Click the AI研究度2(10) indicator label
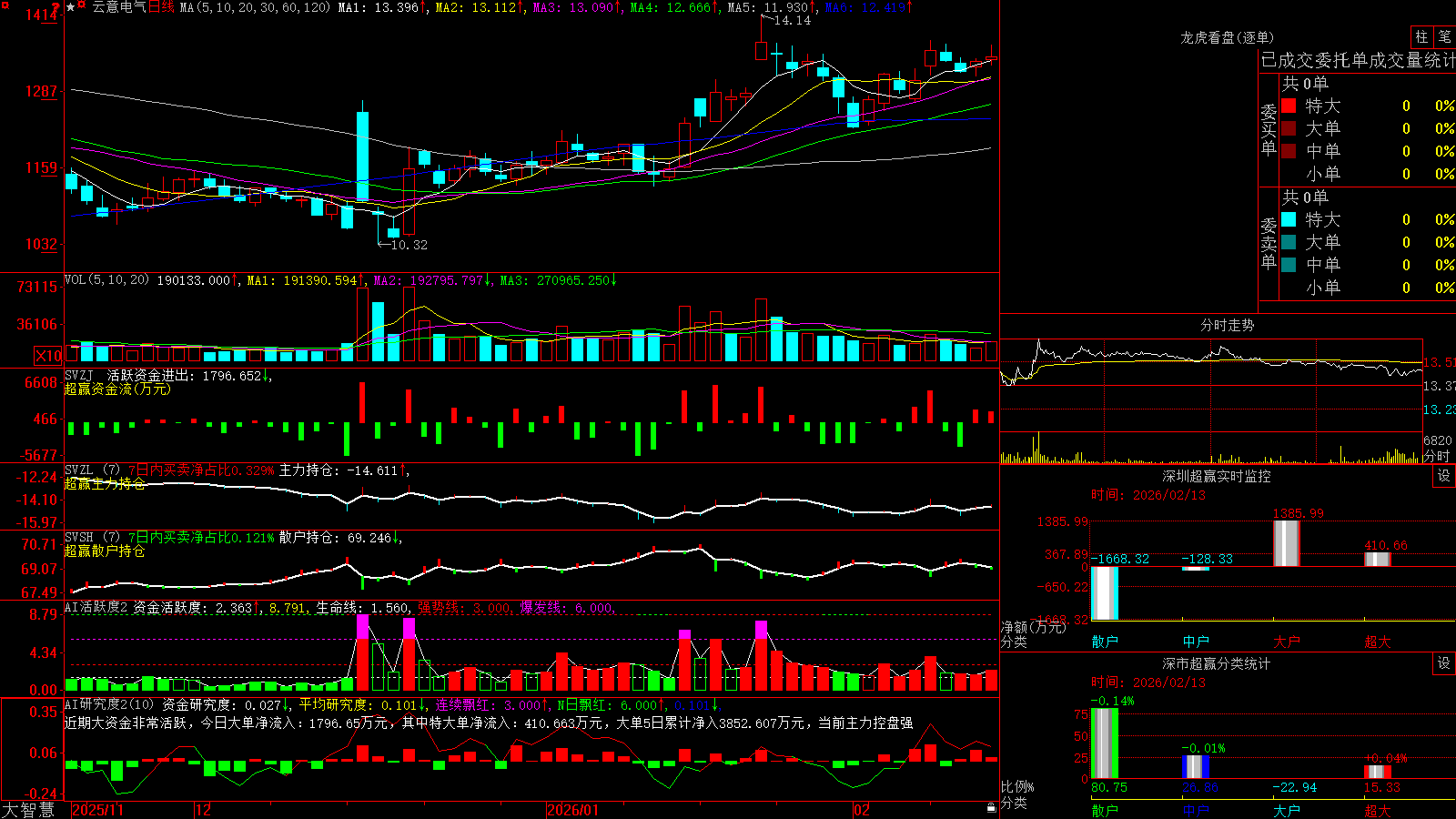Image resolution: width=1456 pixels, height=819 pixels. pos(109,704)
